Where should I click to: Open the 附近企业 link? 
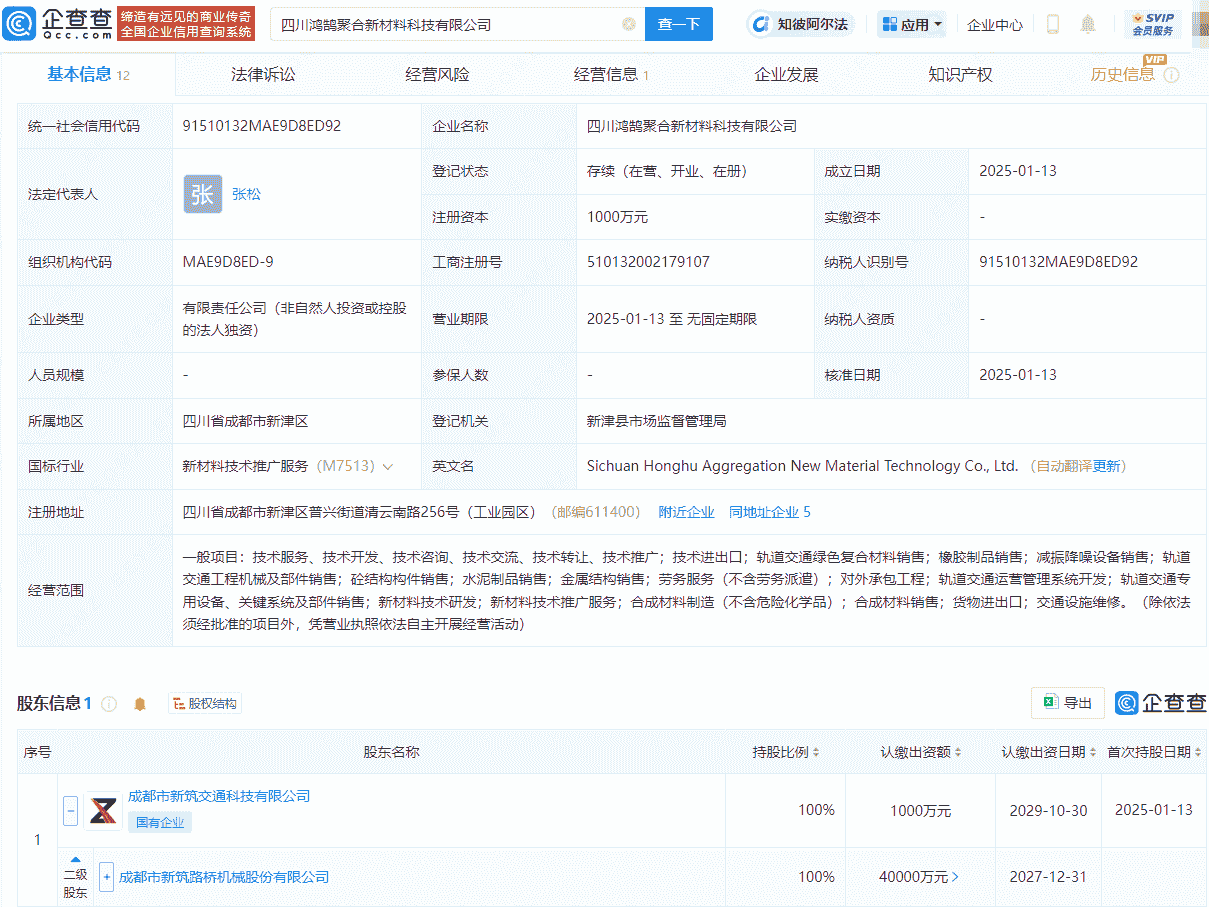pyautogui.click(x=686, y=511)
